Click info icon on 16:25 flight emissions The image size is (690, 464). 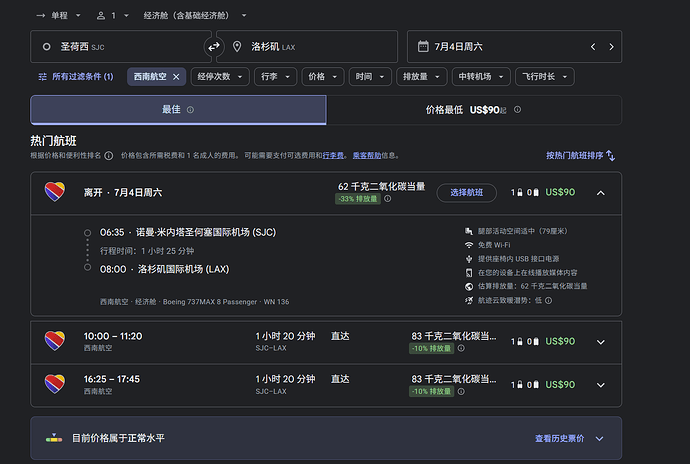pyautogui.click(x=461, y=391)
